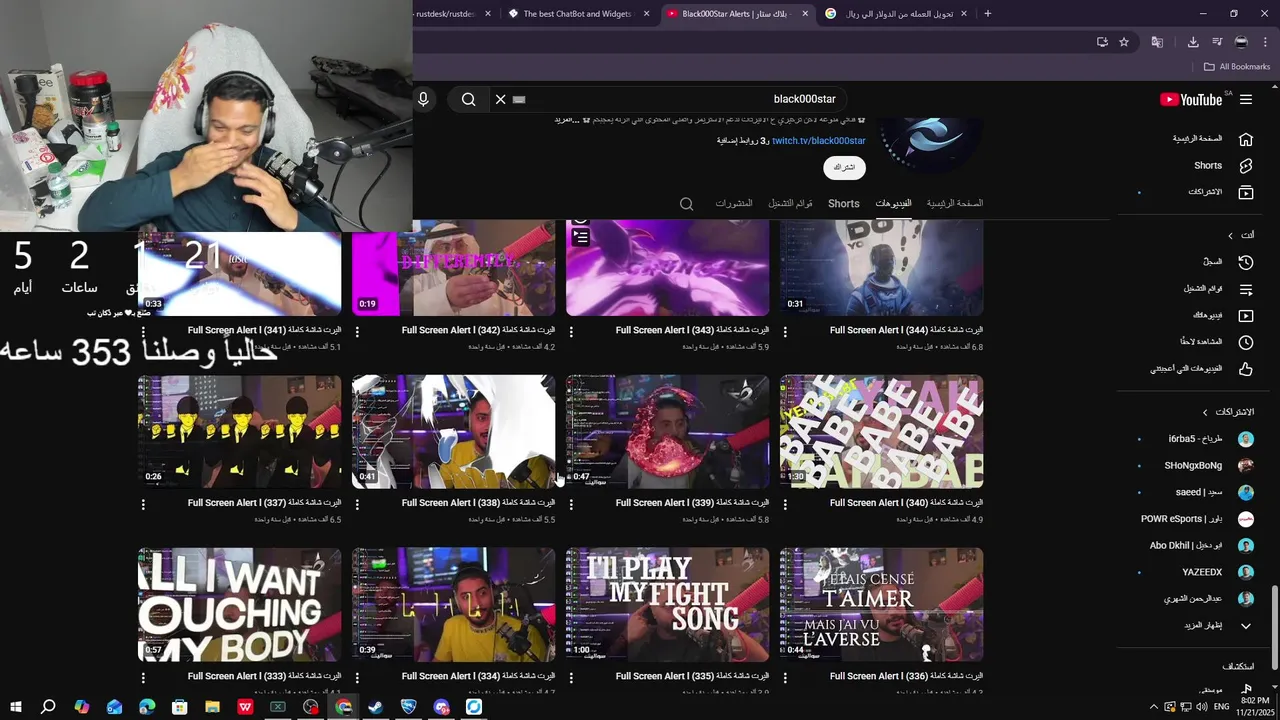Play the Full Screen Alert 340 BABE thumbnail
1280x720 pixels.
(x=881, y=432)
